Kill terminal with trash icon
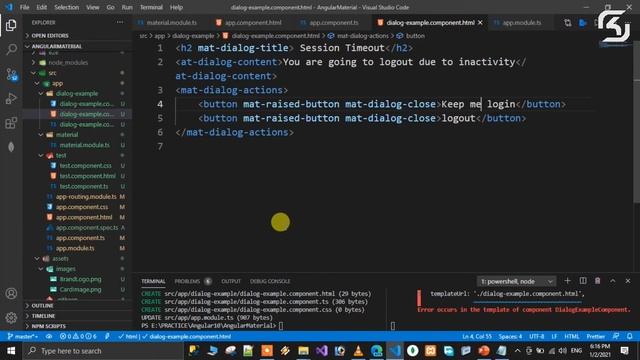This screenshot has width=640, height=360. 598,281
